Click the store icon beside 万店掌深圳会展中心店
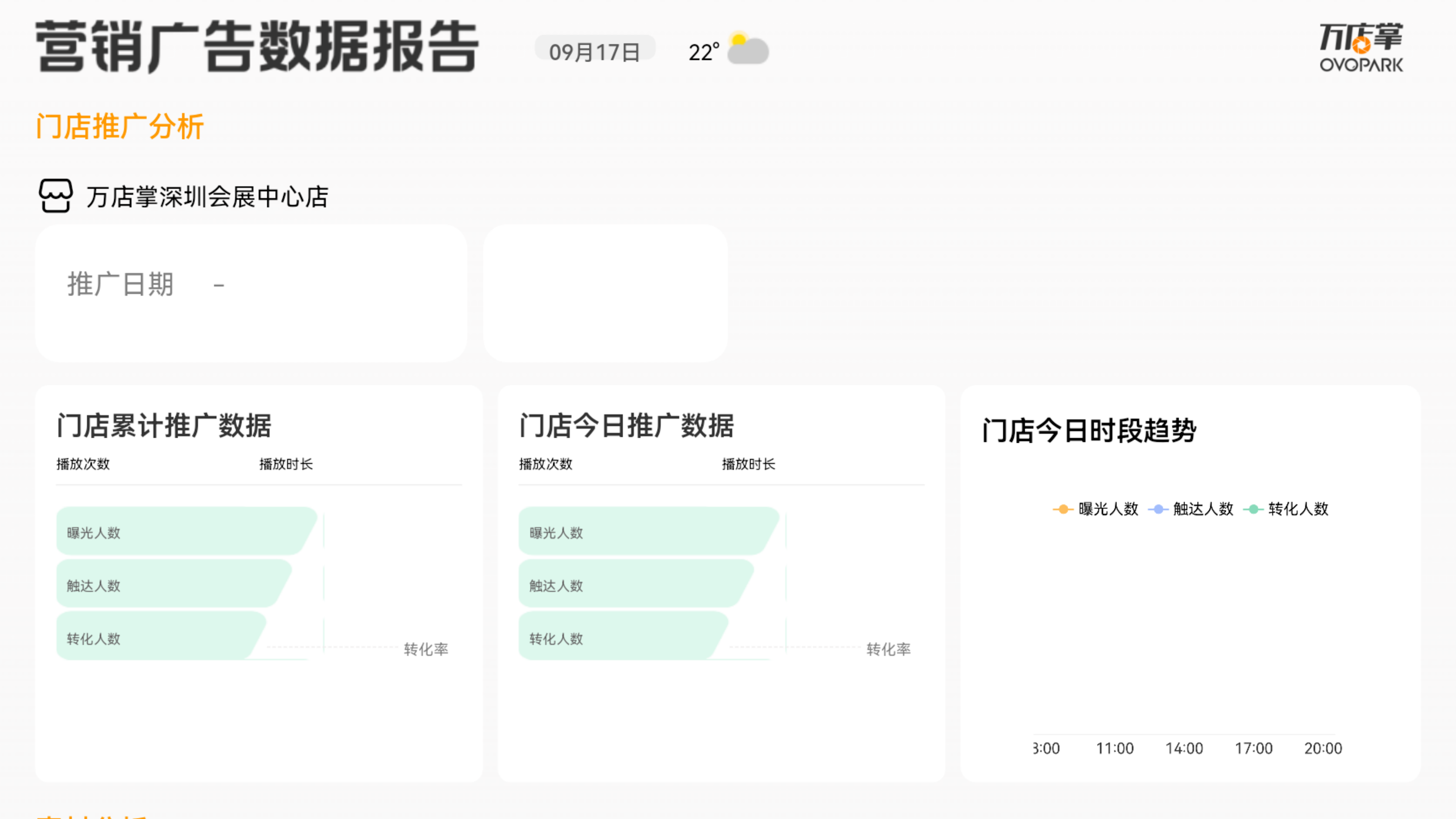The width and height of the screenshot is (1456, 819). (x=55, y=196)
